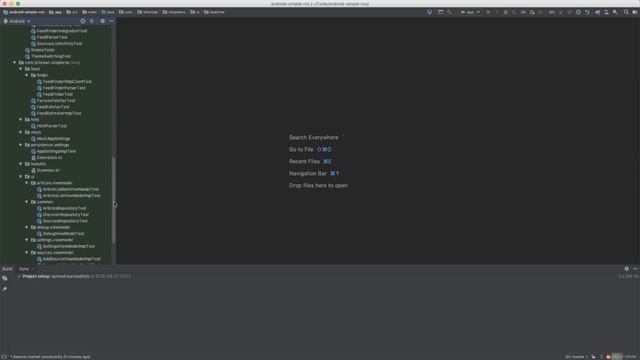Click the Project panel vertical scrollbar
Viewport: 640px width, 360px height.
(113, 200)
